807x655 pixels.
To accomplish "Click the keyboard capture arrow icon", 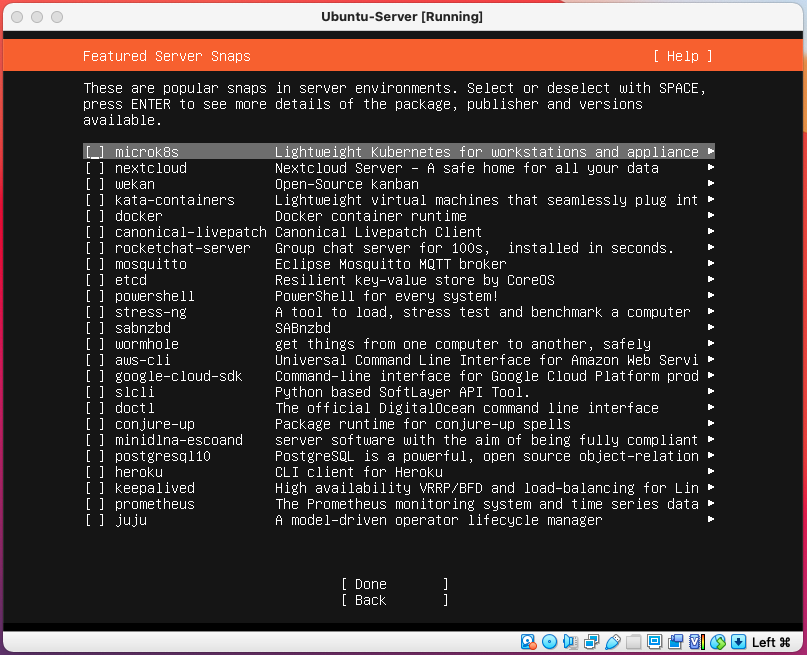I will [x=739, y=642].
